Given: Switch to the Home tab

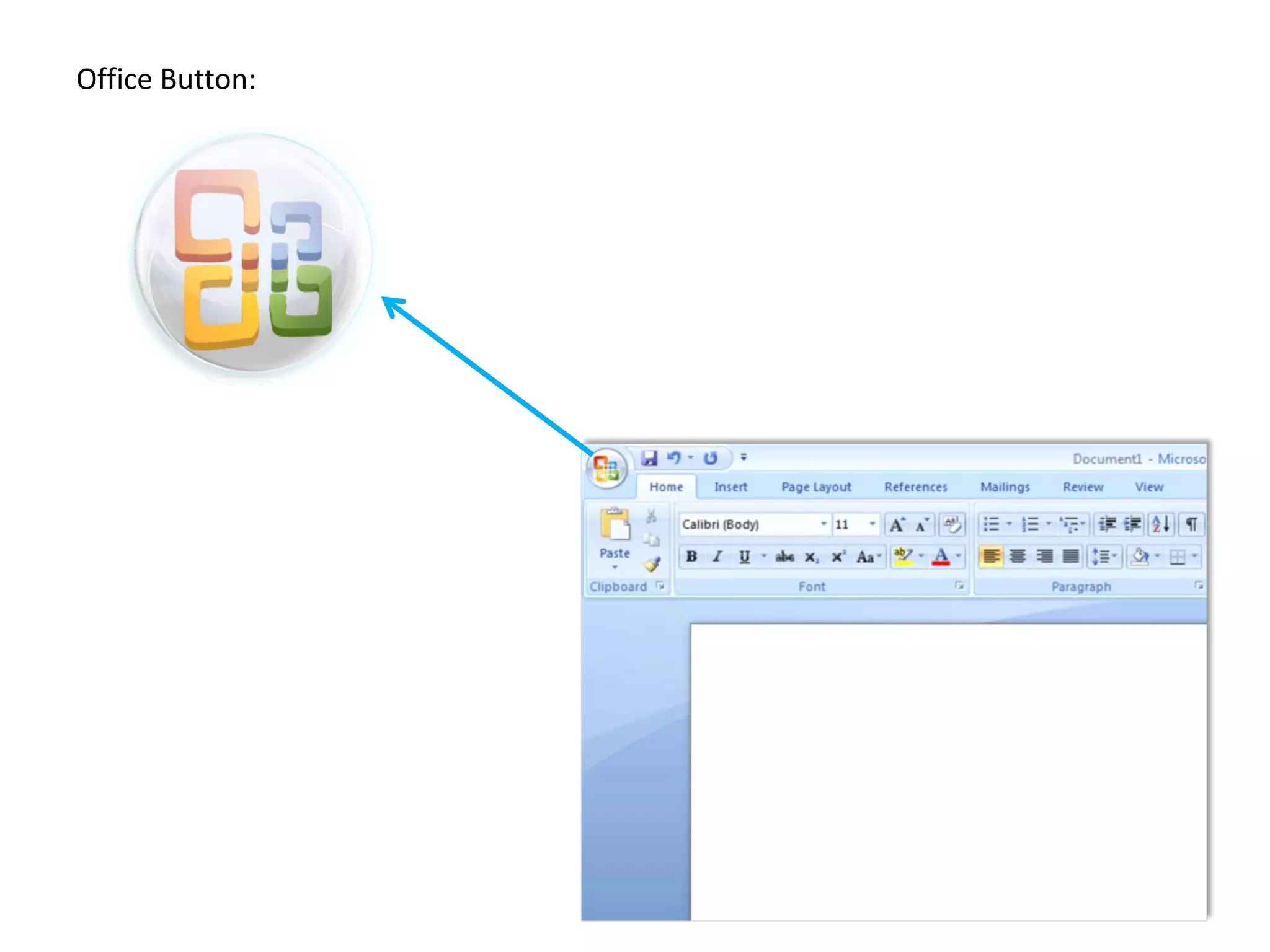Looking at the screenshot, I should point(666,487).
